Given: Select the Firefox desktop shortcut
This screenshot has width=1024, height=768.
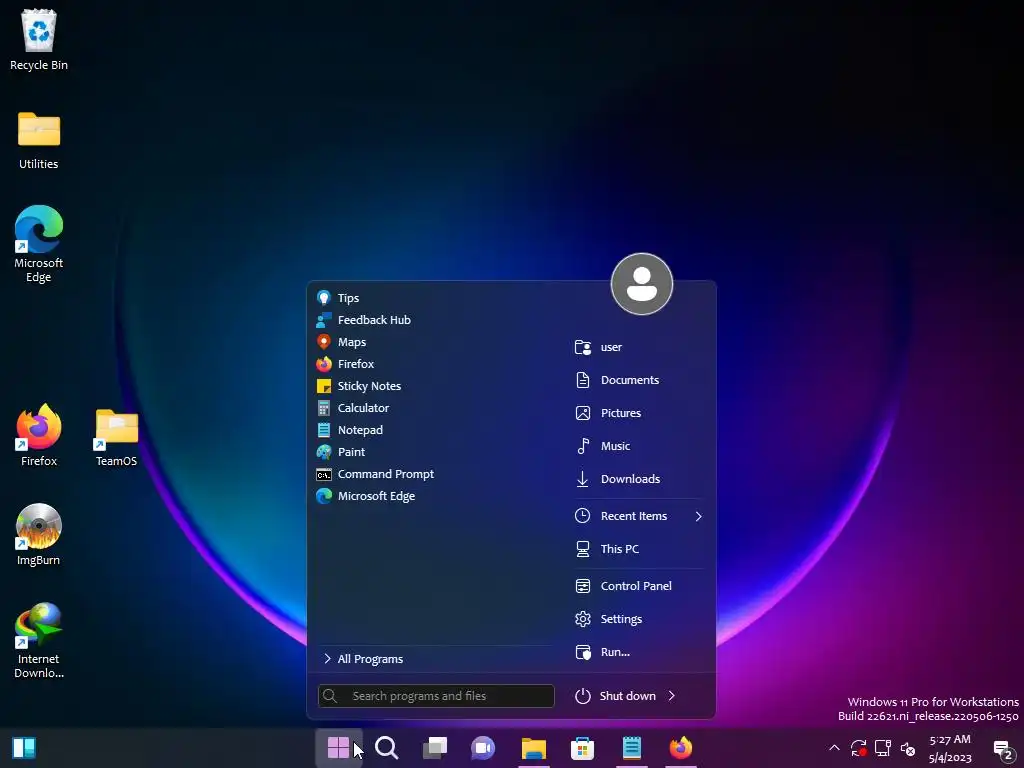Looking at the screenshot, I should click(39, 436).
